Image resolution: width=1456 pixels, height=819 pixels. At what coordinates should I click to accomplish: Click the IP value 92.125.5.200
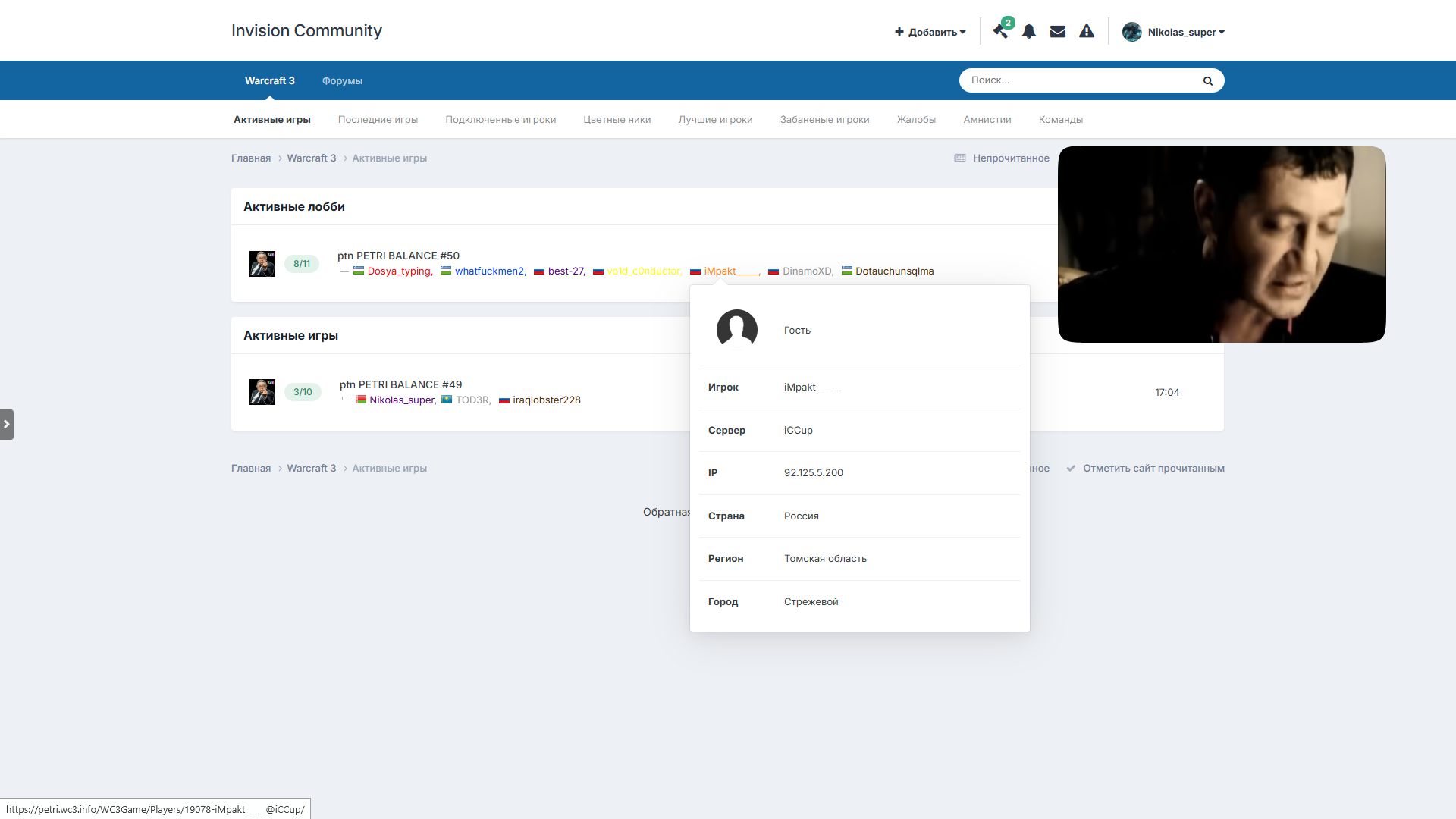point(814,472)
